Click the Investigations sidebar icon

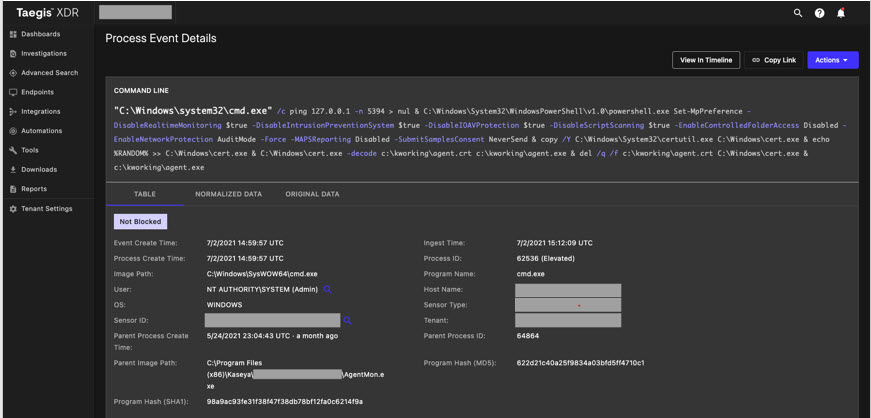pyautogui.click(x=13, y=54)
